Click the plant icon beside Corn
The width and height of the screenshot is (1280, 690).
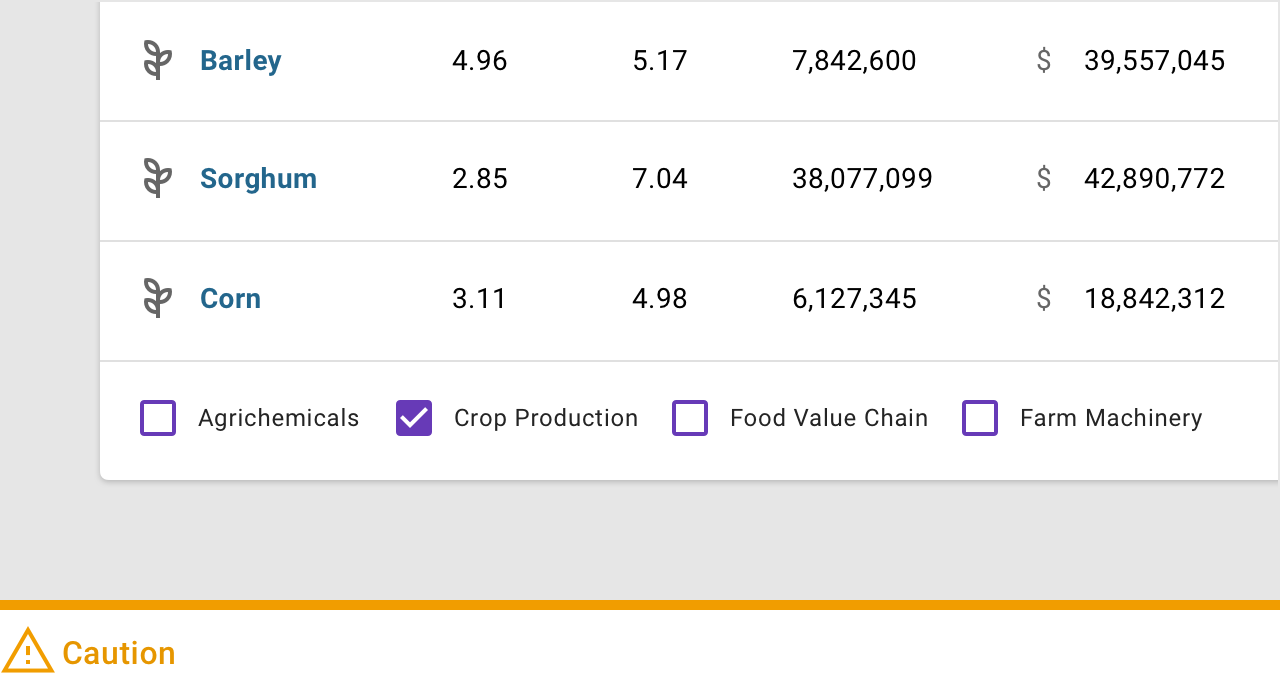click(x=157, y=299)
